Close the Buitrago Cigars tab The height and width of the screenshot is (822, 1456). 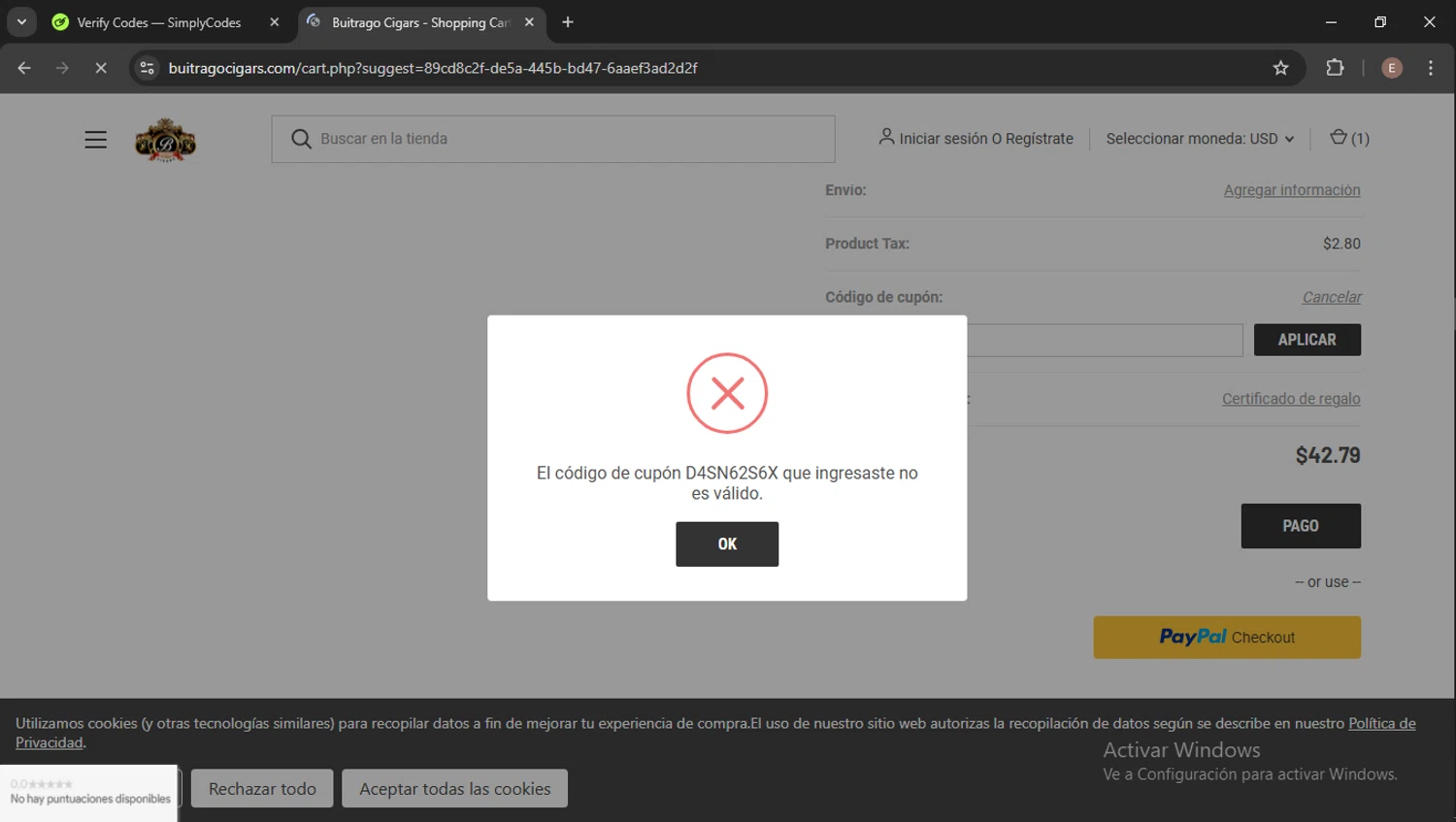(x=529, y=22)
